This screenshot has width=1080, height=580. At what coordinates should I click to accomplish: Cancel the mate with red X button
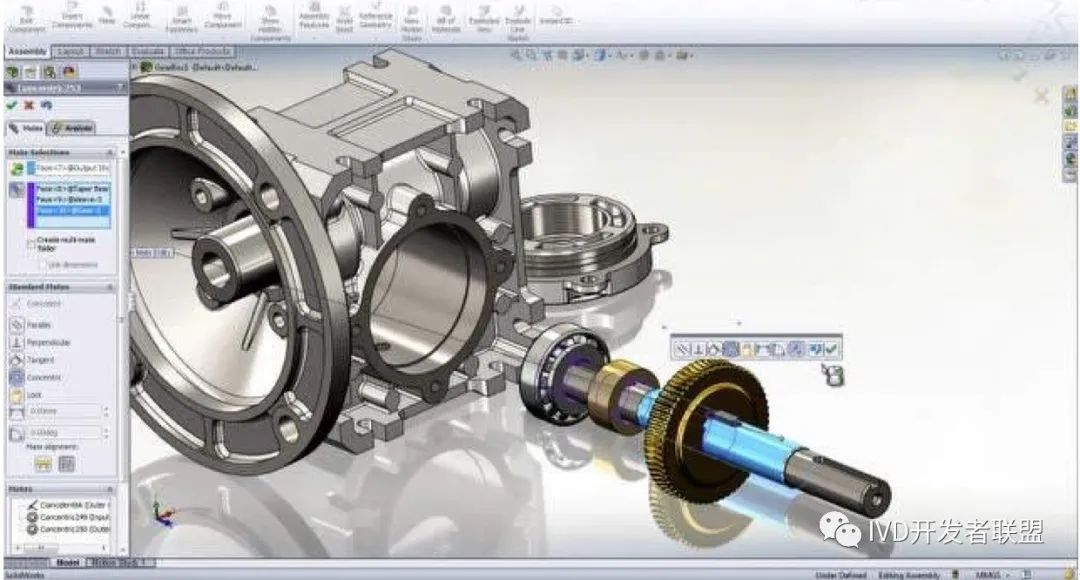coord(29,105)
